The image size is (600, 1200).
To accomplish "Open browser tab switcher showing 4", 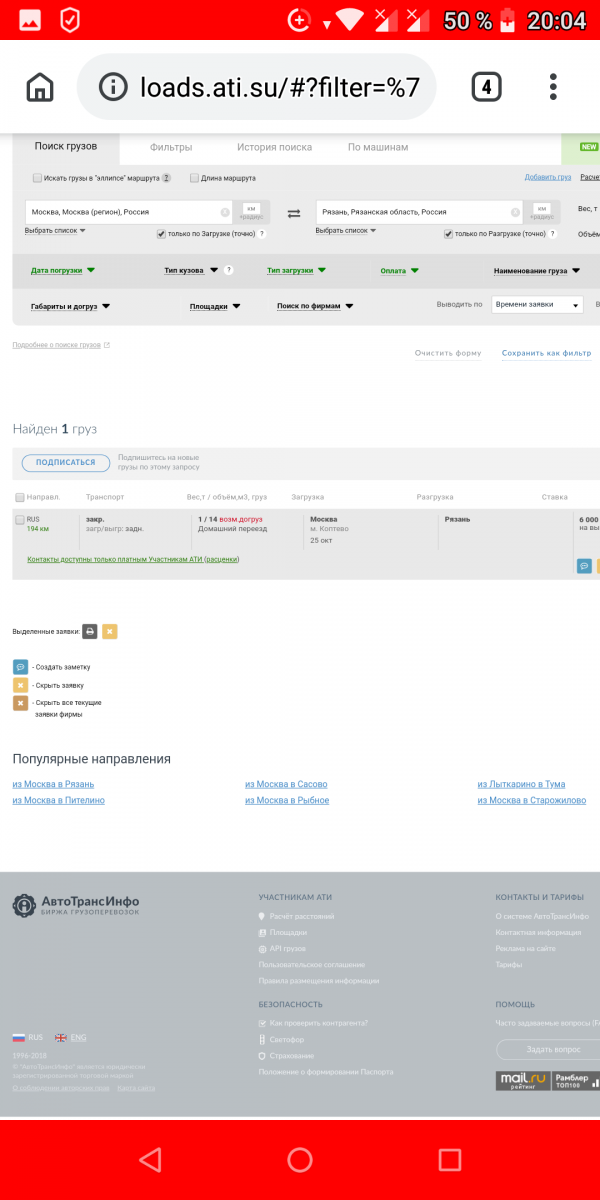I will pos(486,87).
